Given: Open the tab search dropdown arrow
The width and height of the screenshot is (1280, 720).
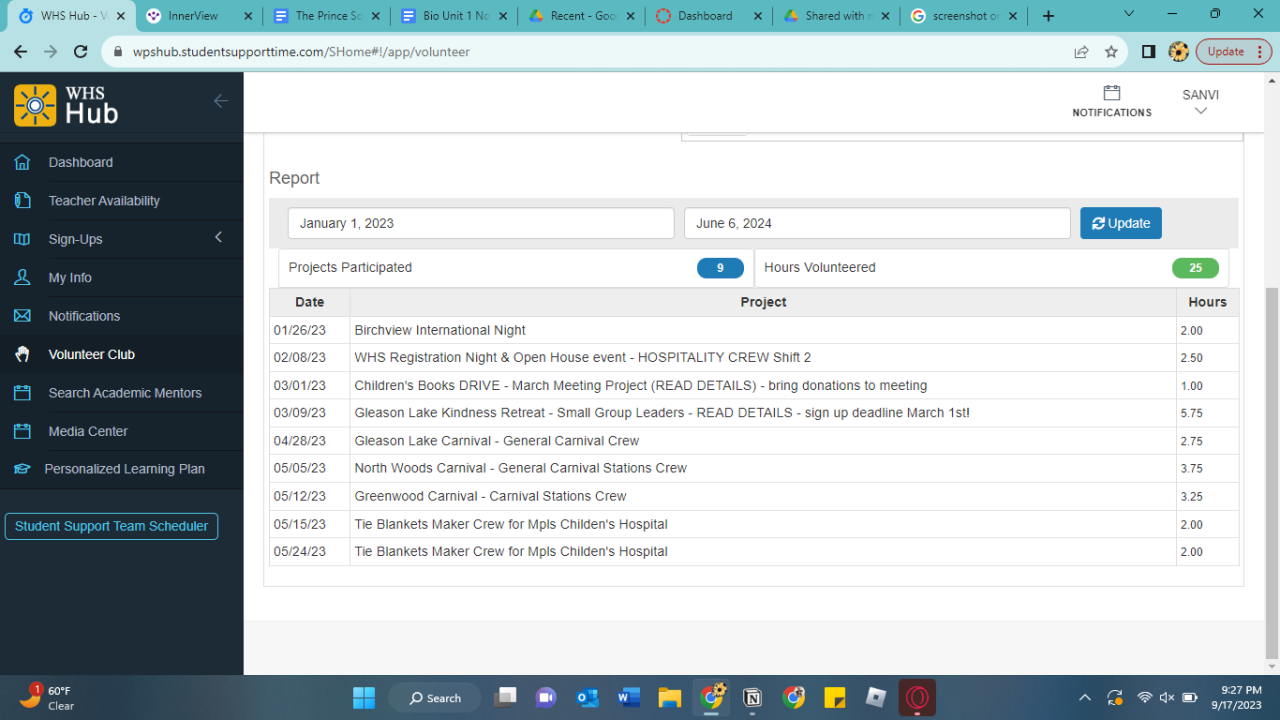Looking at the screenshot, I should point(1129,15).
